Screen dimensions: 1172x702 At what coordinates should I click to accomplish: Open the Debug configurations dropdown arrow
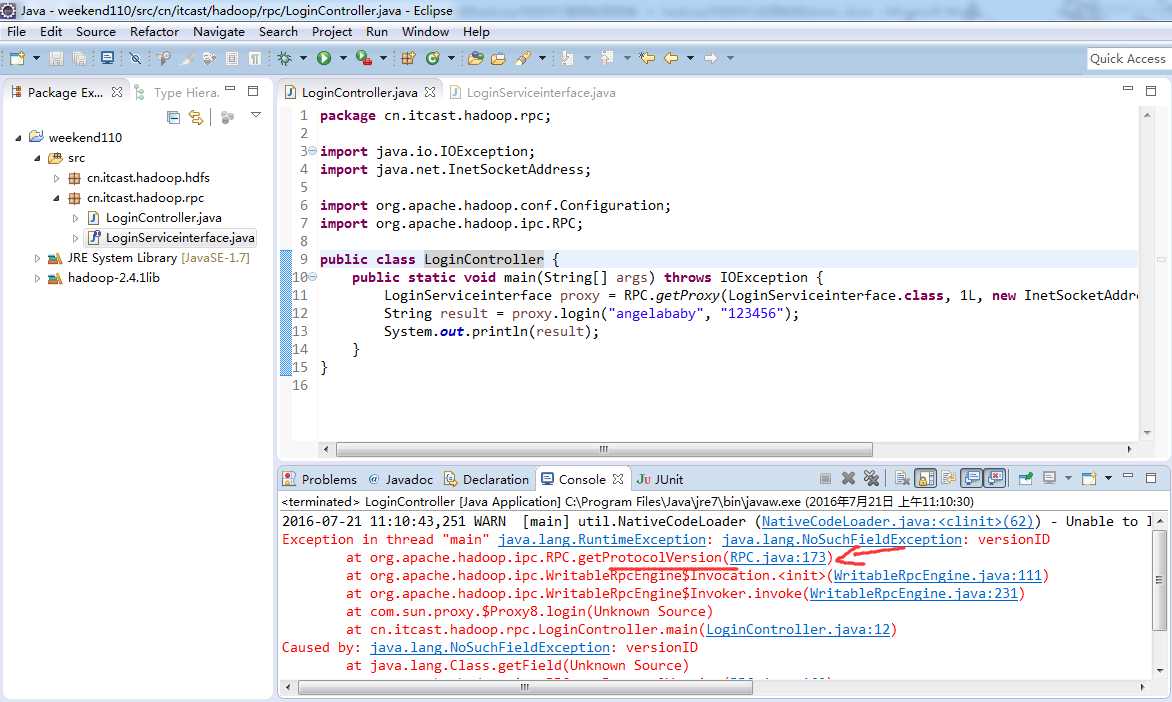[x=303, y=58]
